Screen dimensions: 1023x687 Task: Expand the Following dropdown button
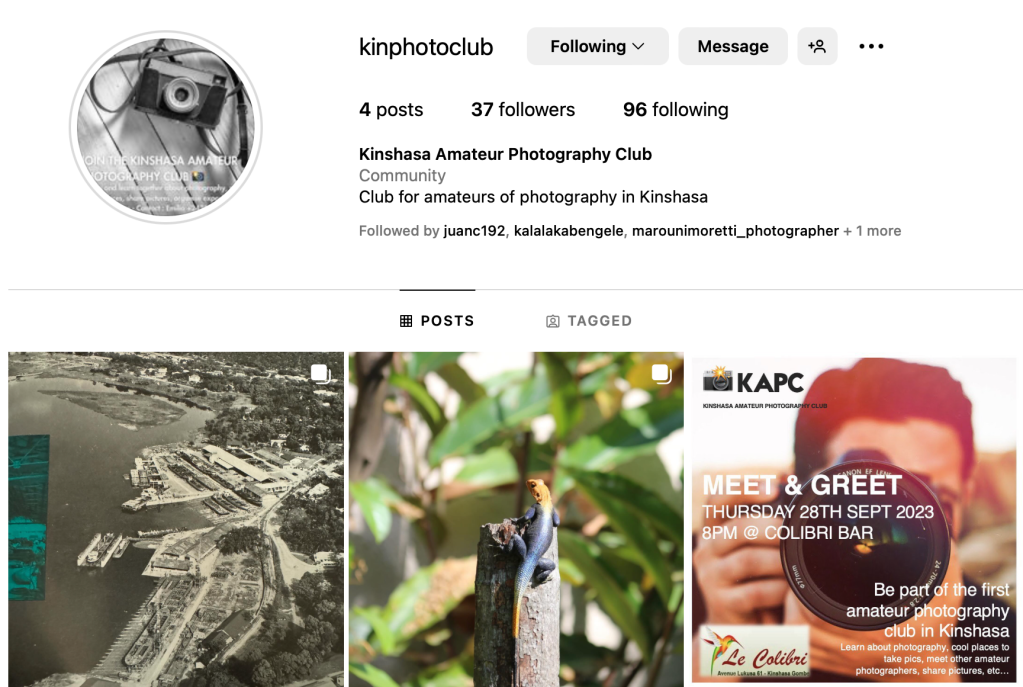click(x=598, y=46)
